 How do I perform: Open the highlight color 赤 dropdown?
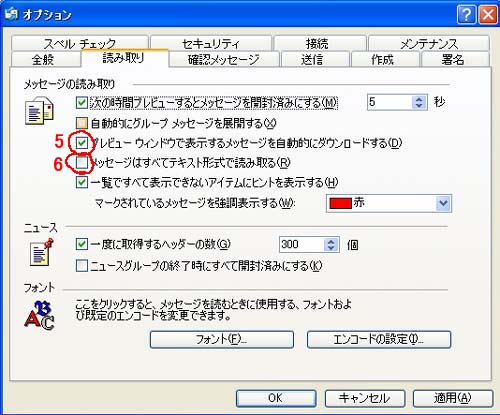pyautogui.click(x=443, y=203)
